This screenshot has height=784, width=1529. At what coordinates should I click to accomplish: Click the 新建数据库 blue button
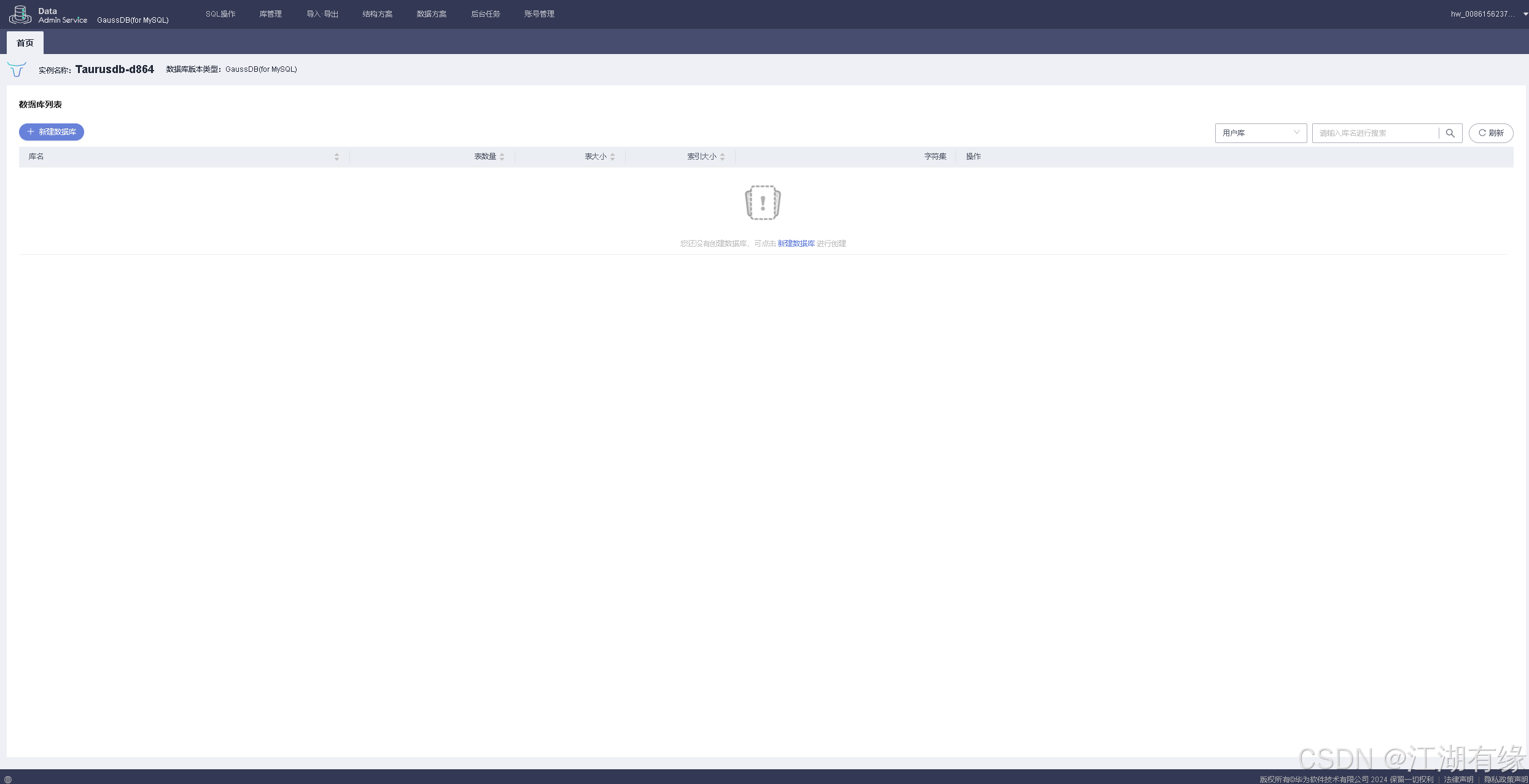tap(52, 132)
